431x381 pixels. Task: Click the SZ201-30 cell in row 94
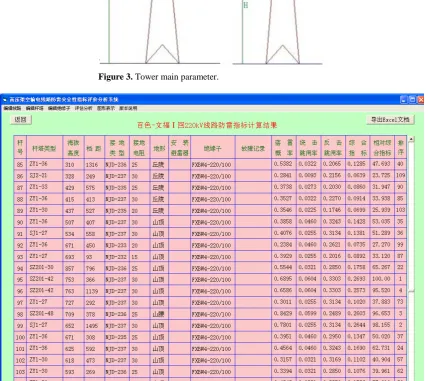click(x=44, y=268)
